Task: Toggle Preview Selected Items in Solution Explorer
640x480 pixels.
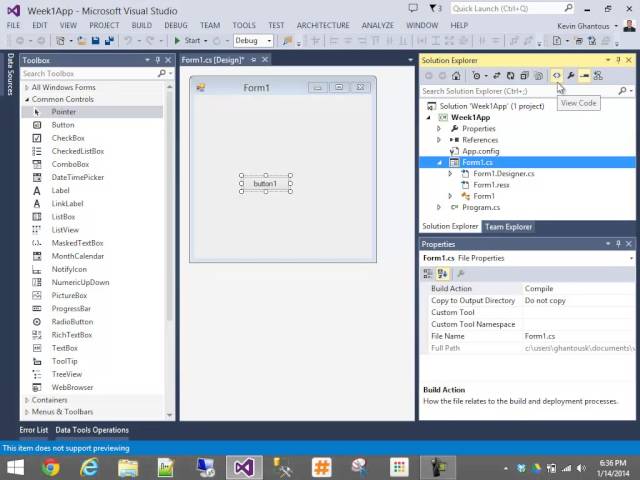Action: pyautogui.click(x=584, y=76)
